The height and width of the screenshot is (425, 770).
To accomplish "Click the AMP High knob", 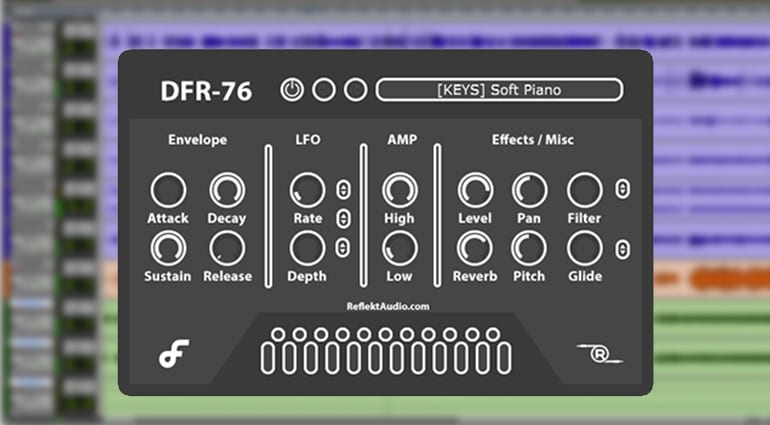I will [x=400, y=190].
